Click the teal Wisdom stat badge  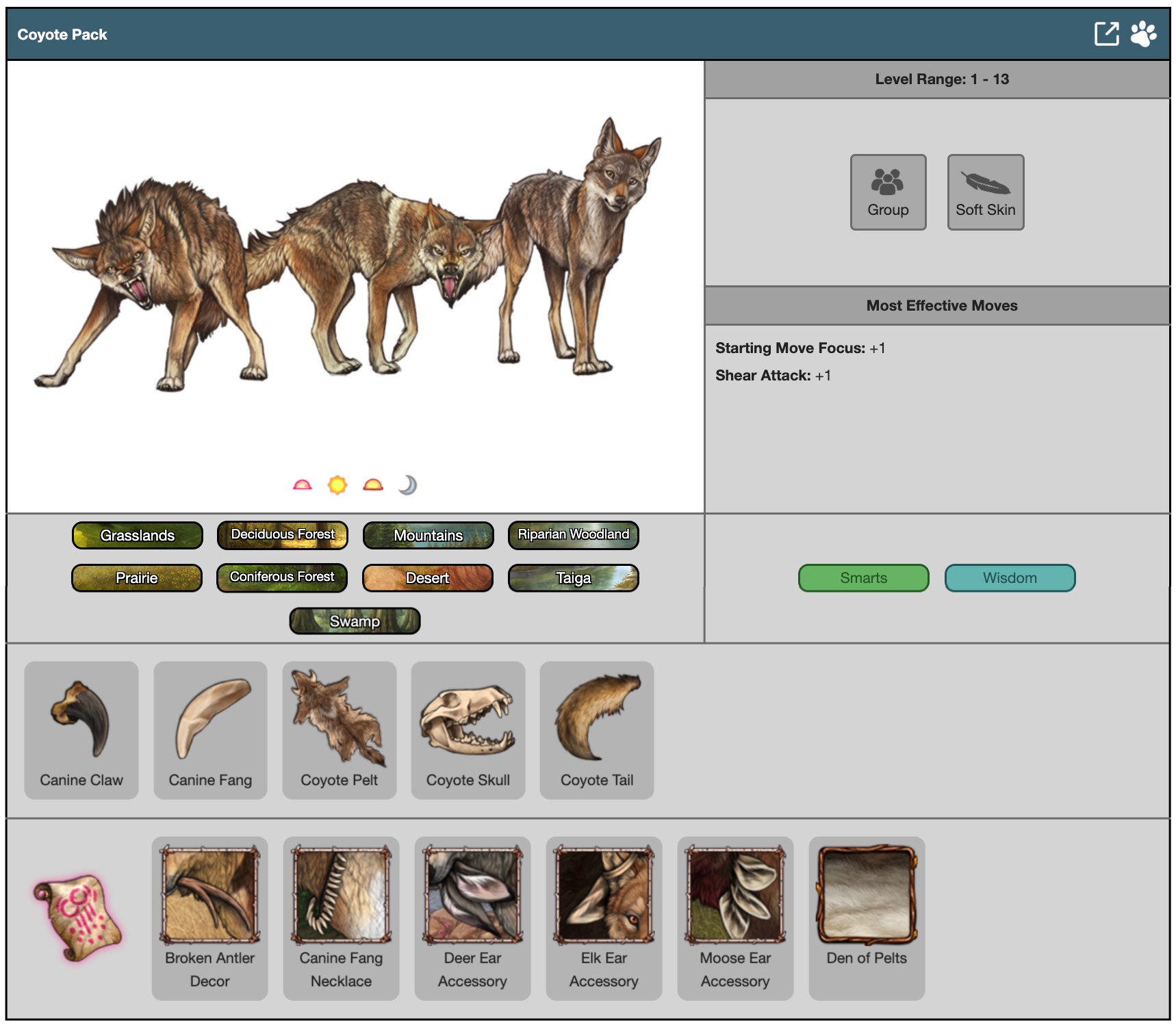pyautogui.click(x=1010, y=578)
